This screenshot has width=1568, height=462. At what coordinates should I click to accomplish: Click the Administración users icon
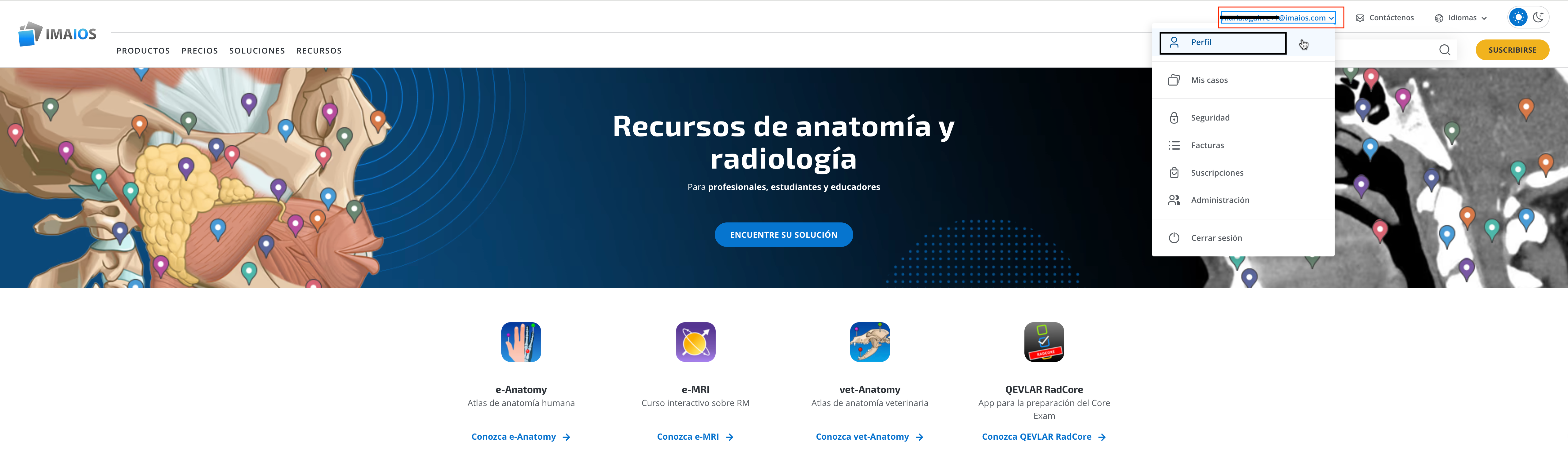tap(1174, 200)
